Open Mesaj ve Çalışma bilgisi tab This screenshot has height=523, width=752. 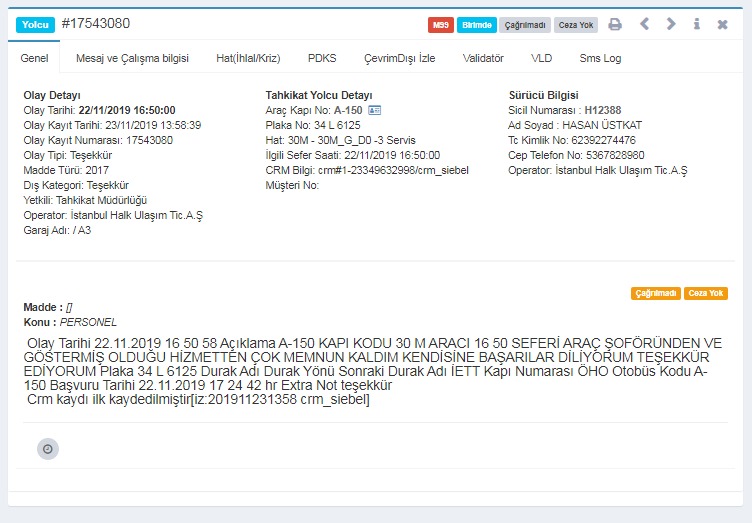click(132, 58)
